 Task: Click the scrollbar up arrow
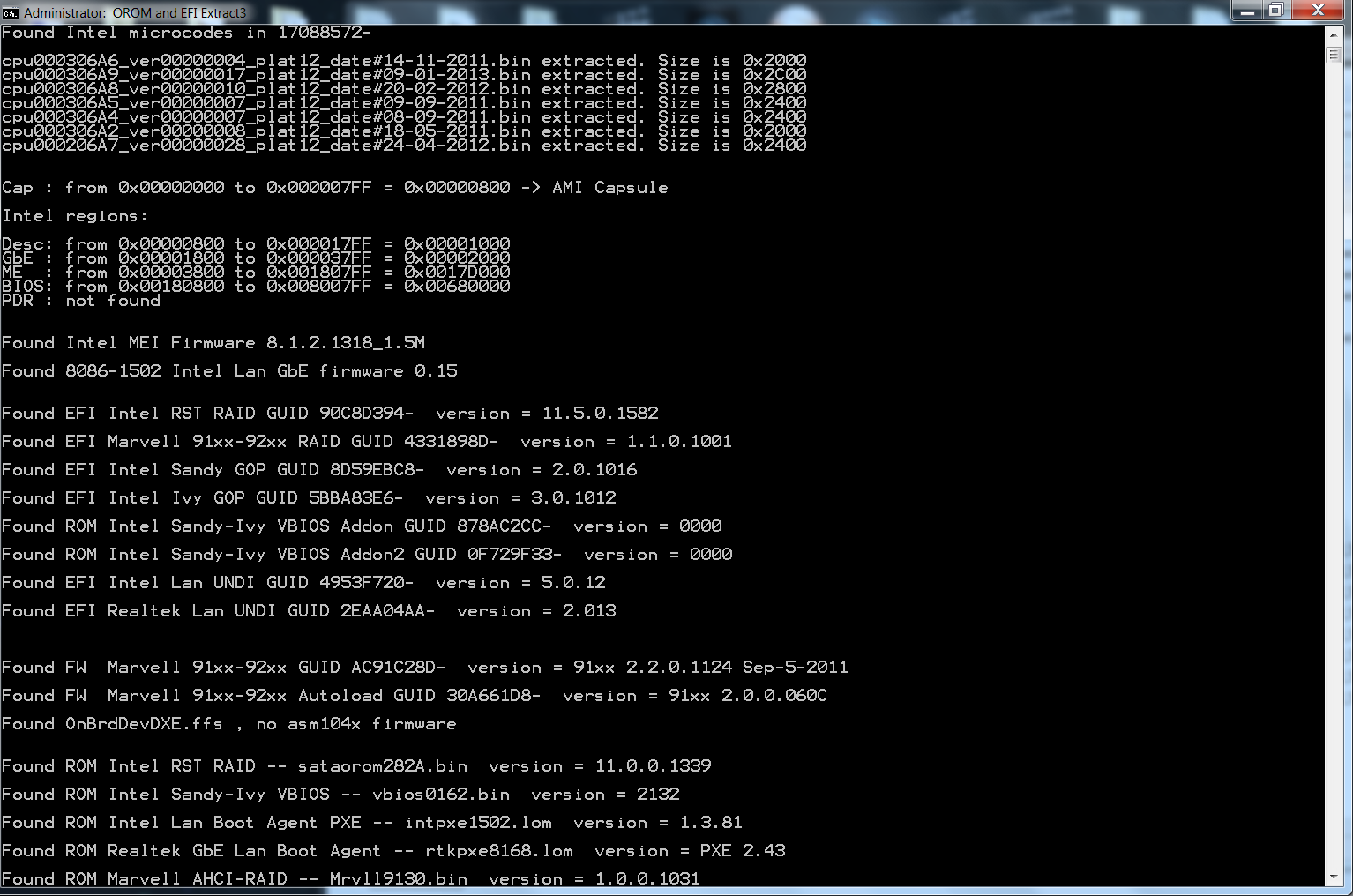pyautogui.click(x=1334, y=34)
